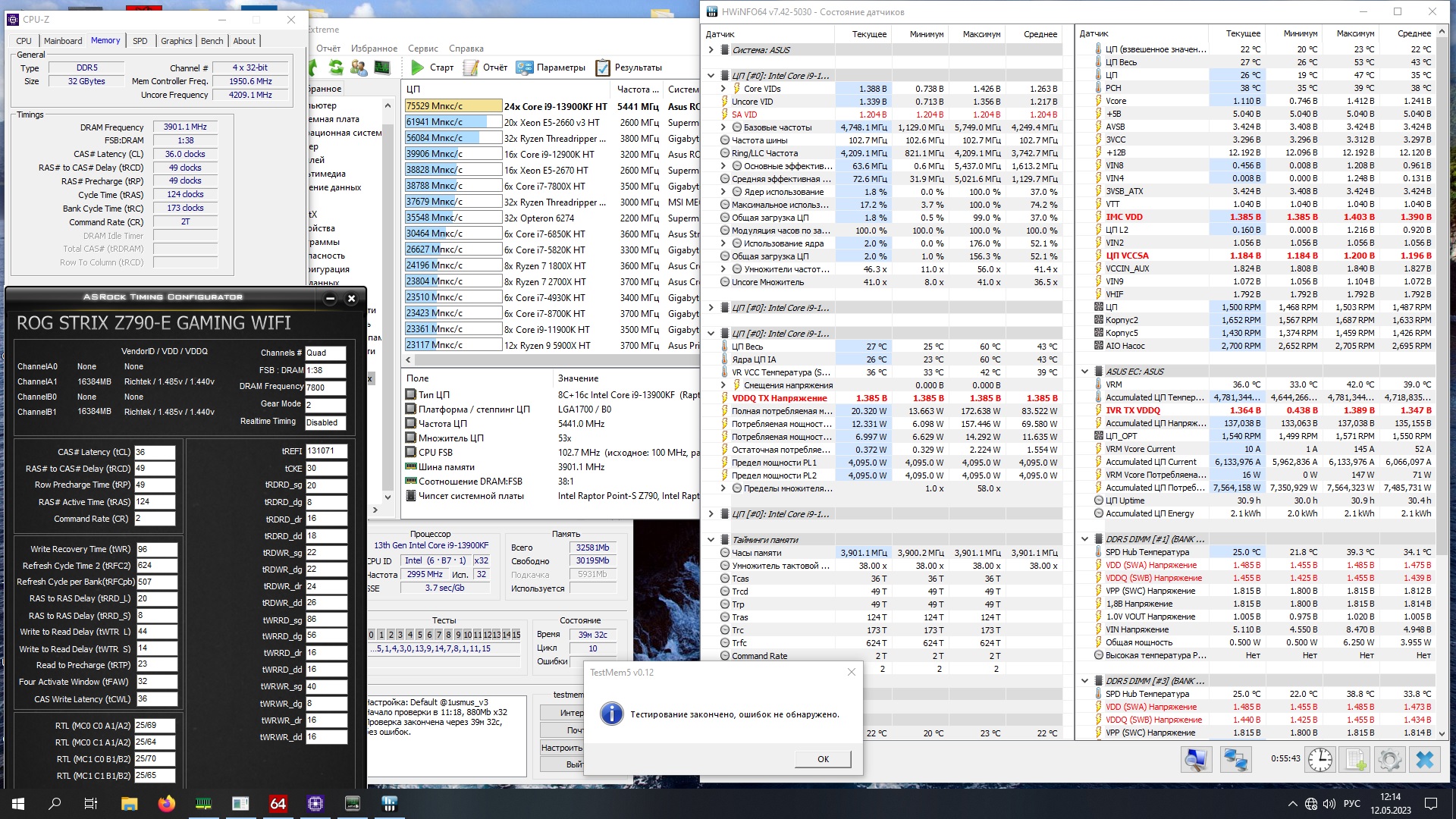
Task: Click the HWiNFO log file with plus icon
Action: pyautogui.click(x=1355, y=759)
